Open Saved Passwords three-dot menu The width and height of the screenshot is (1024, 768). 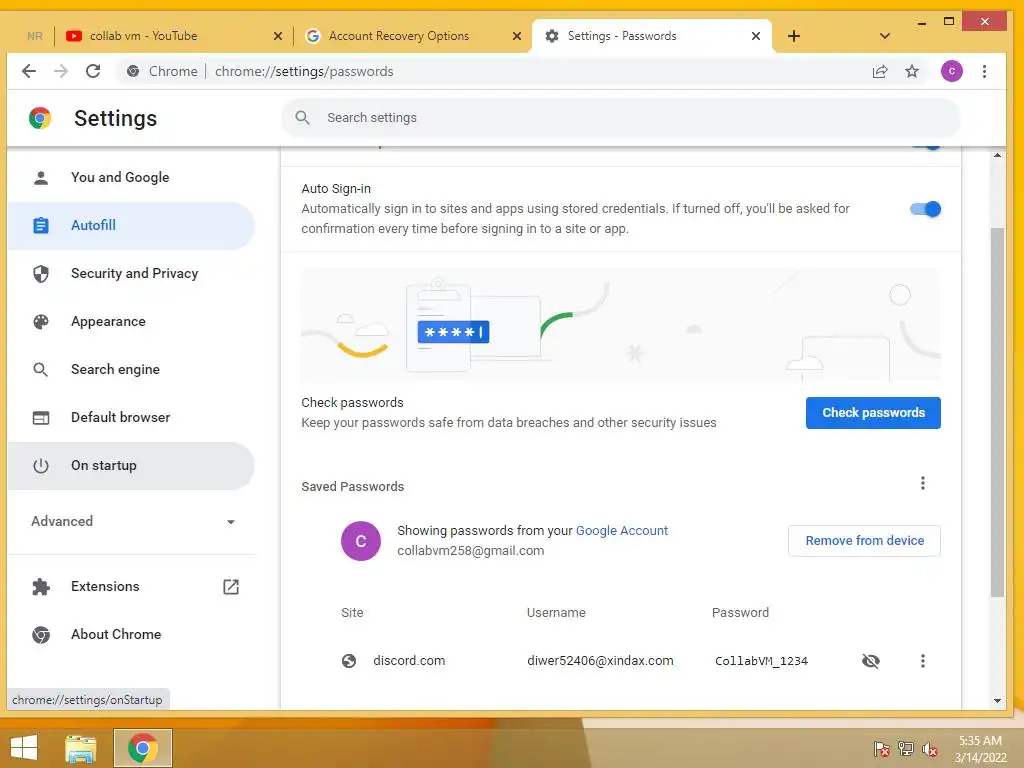coord(922,483)
